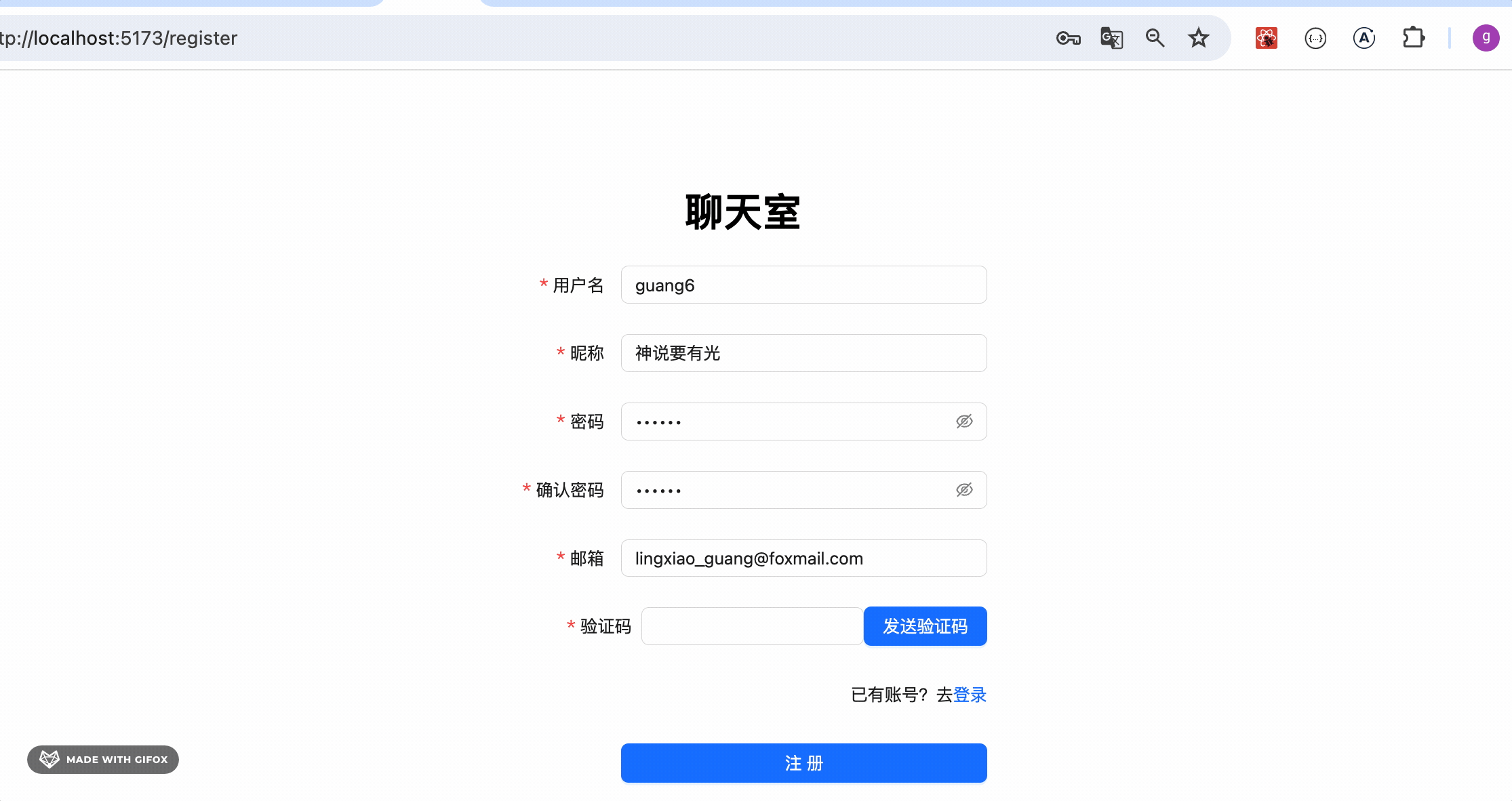Submit the form with 注册 button
The image size is (1512, 801).
coord(803,763)
